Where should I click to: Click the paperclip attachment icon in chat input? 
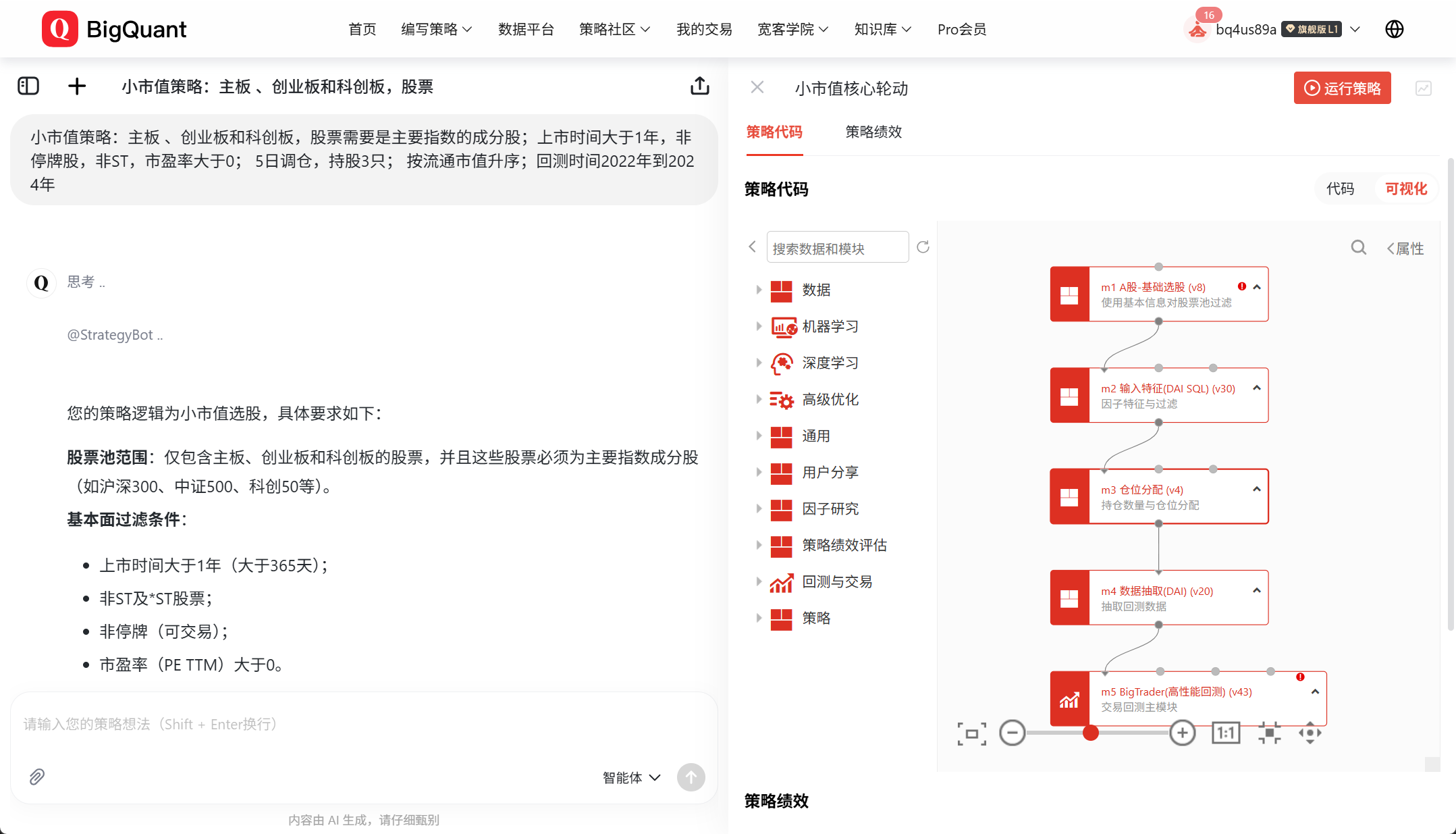click(37, 777)
